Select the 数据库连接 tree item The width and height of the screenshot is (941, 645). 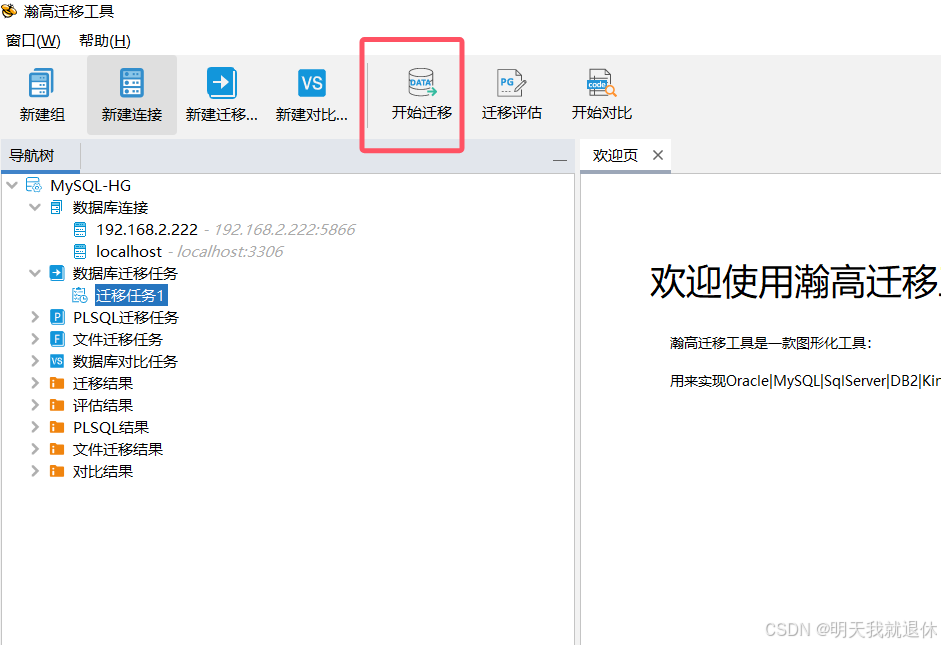pos(110,208)
